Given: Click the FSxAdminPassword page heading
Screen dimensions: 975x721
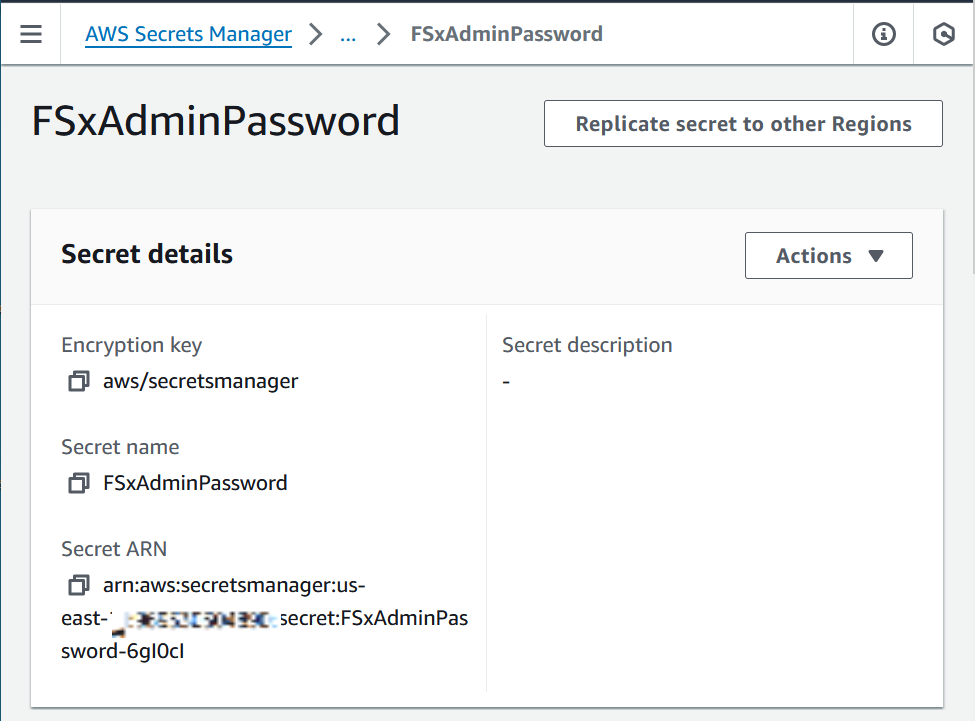Looking at the screenshot, I should [214, 120].
